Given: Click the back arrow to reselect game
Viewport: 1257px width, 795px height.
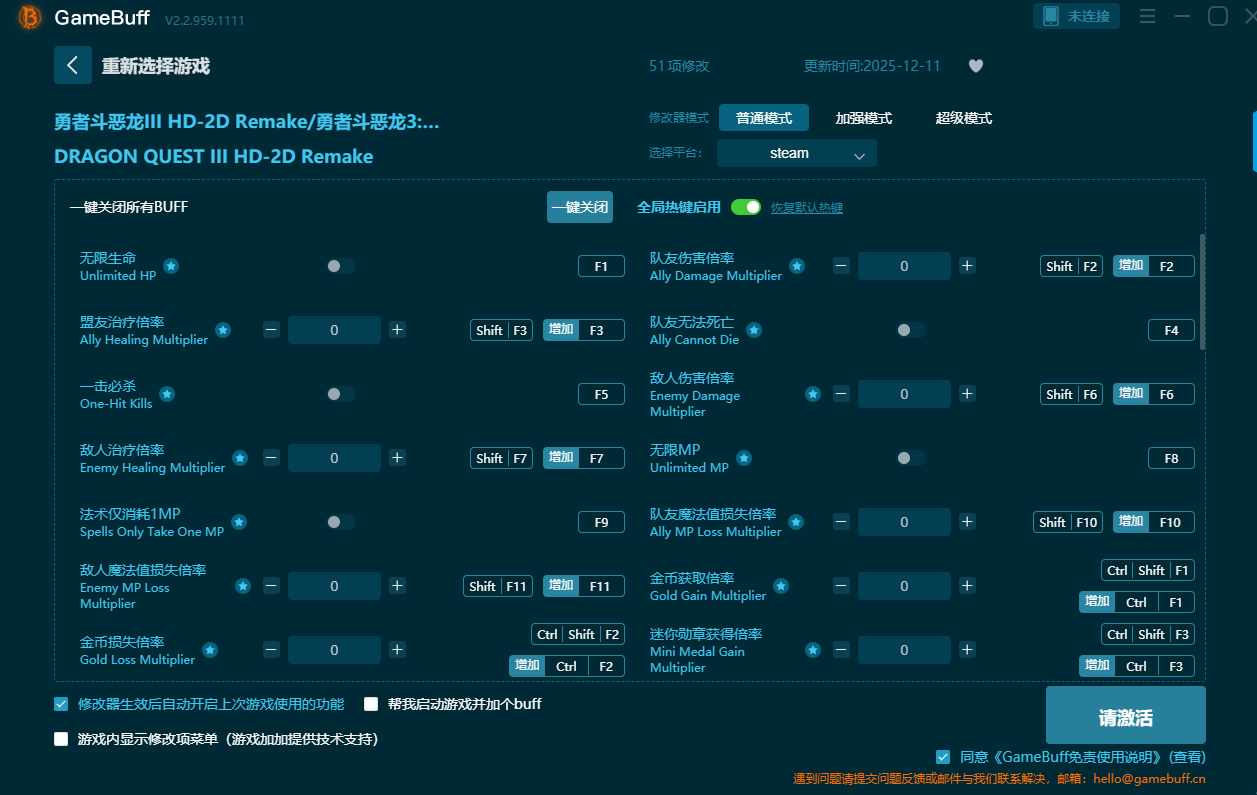Looking at the screenshot, I should (72, 66).
